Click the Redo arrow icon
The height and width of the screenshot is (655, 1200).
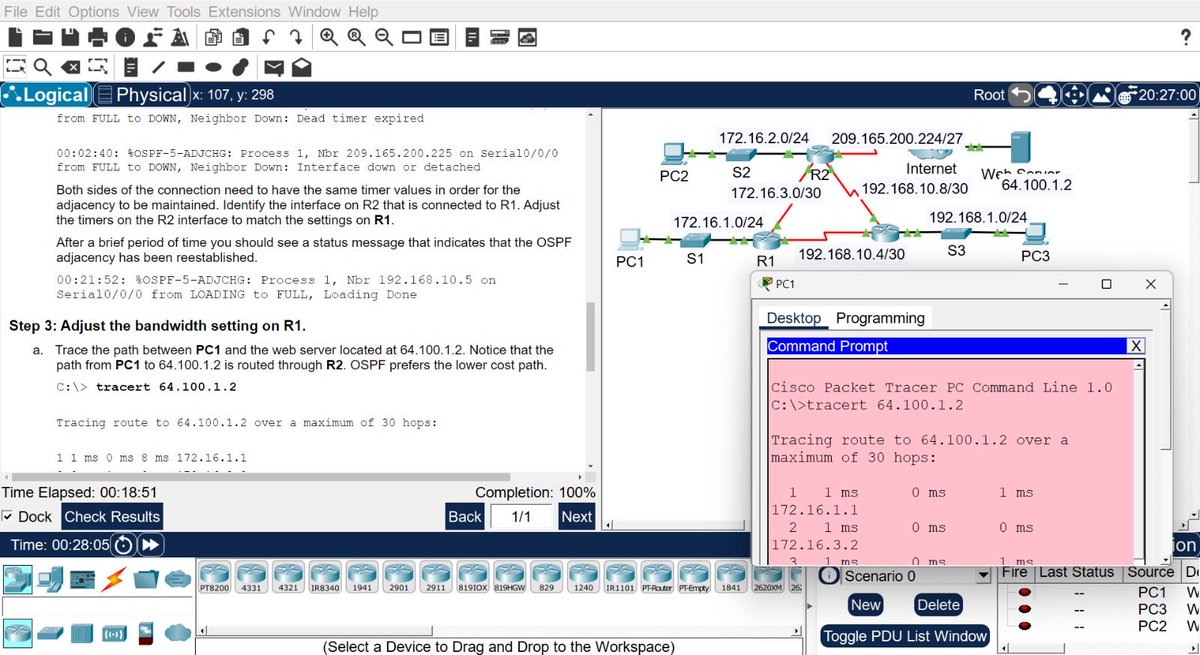coord(295,37)
